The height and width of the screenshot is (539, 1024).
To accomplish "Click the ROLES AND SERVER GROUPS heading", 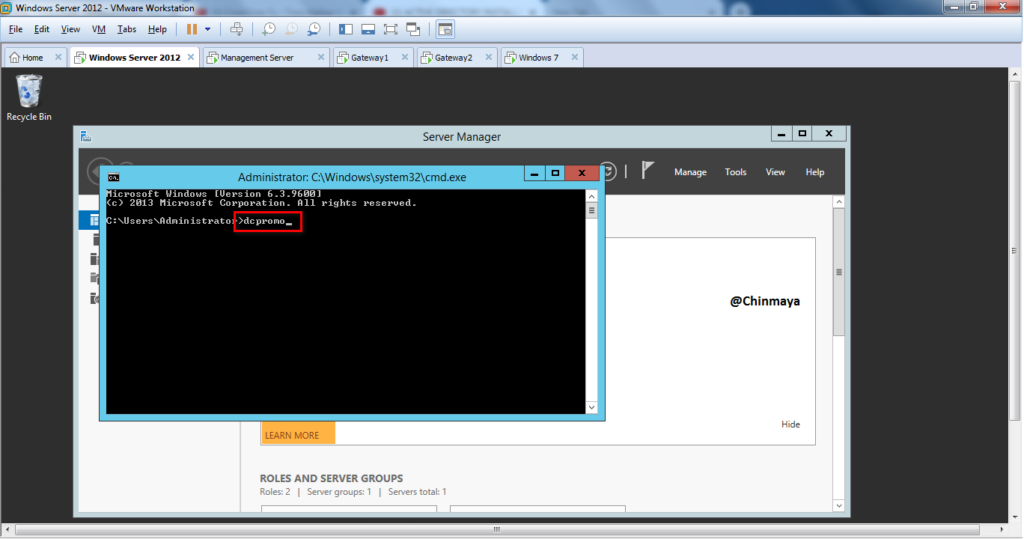I will click(331, 478).
